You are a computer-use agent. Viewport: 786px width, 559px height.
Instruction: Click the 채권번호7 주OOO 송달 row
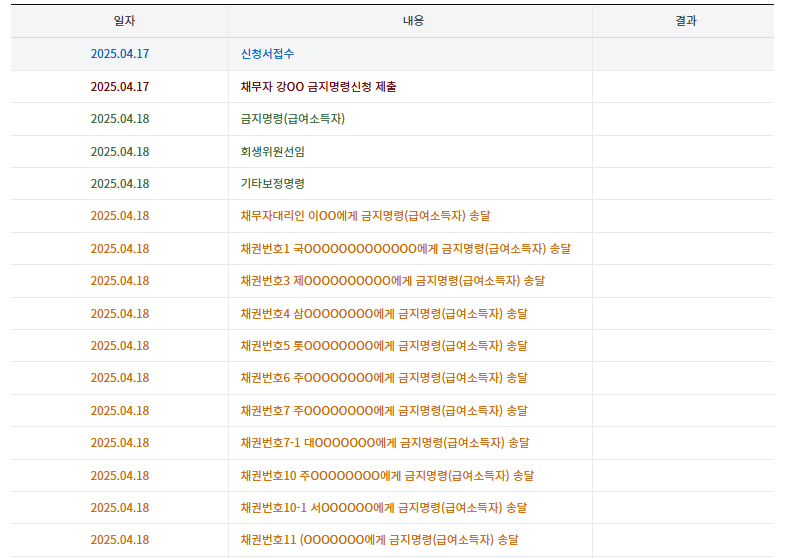[x=392, y=411]
